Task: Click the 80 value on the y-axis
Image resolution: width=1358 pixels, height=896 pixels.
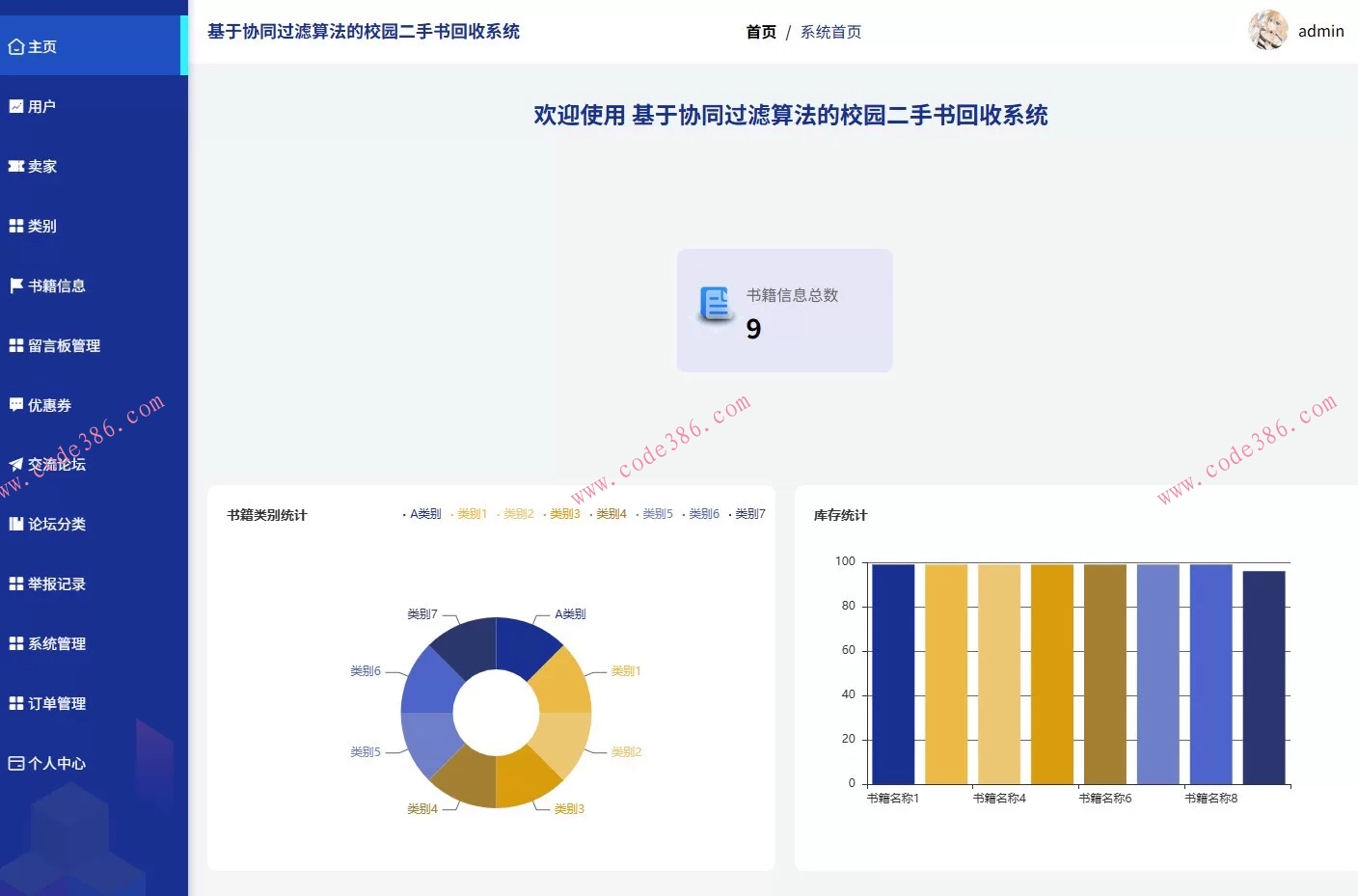Action: [x=849, y=606]
